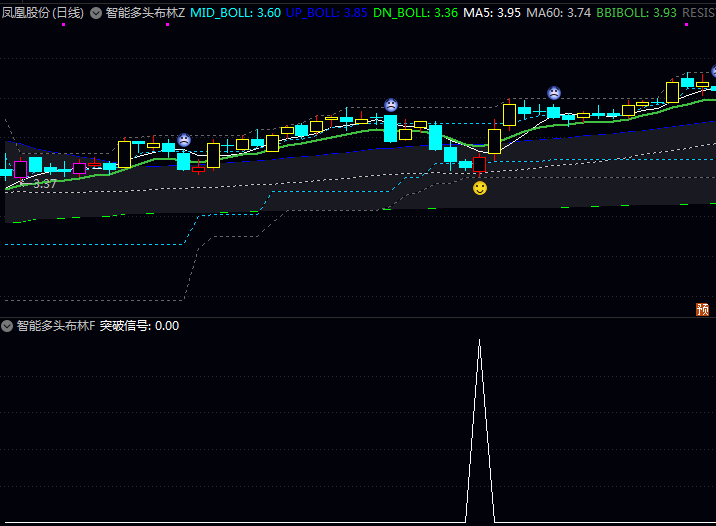Click the DN_BOLL: 3.36 value
716x526 pixels.
tap(415, 13)
